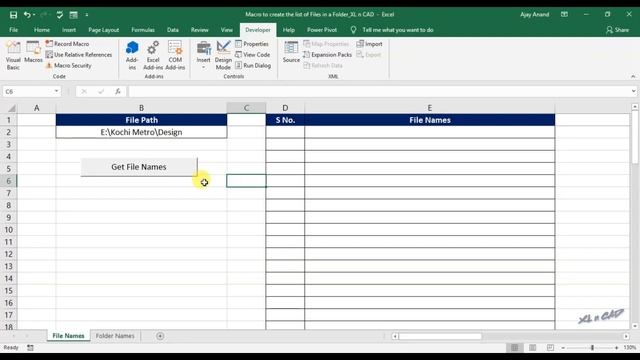Image resolution: width=640 pixels, height=360 pixels.
Task: Open the Help tab
Action: coord(289,30)
